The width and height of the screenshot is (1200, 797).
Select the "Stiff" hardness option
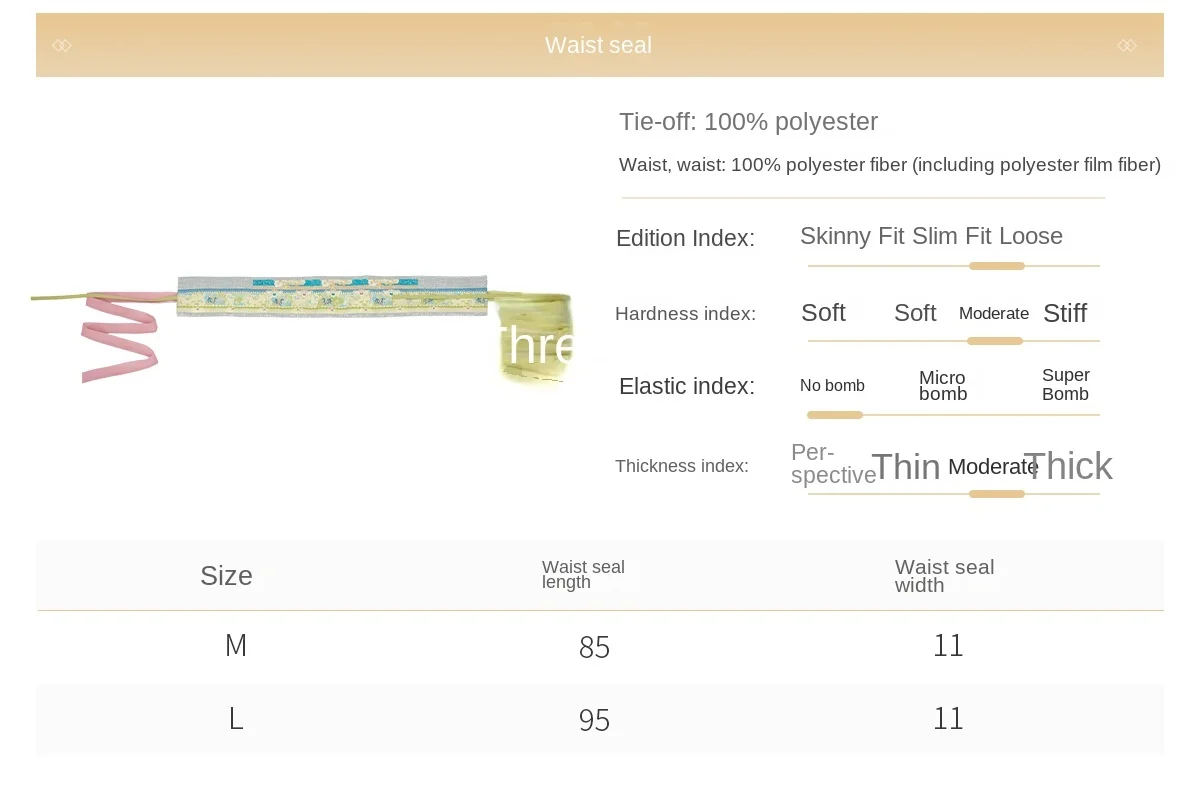(1064, 313)
